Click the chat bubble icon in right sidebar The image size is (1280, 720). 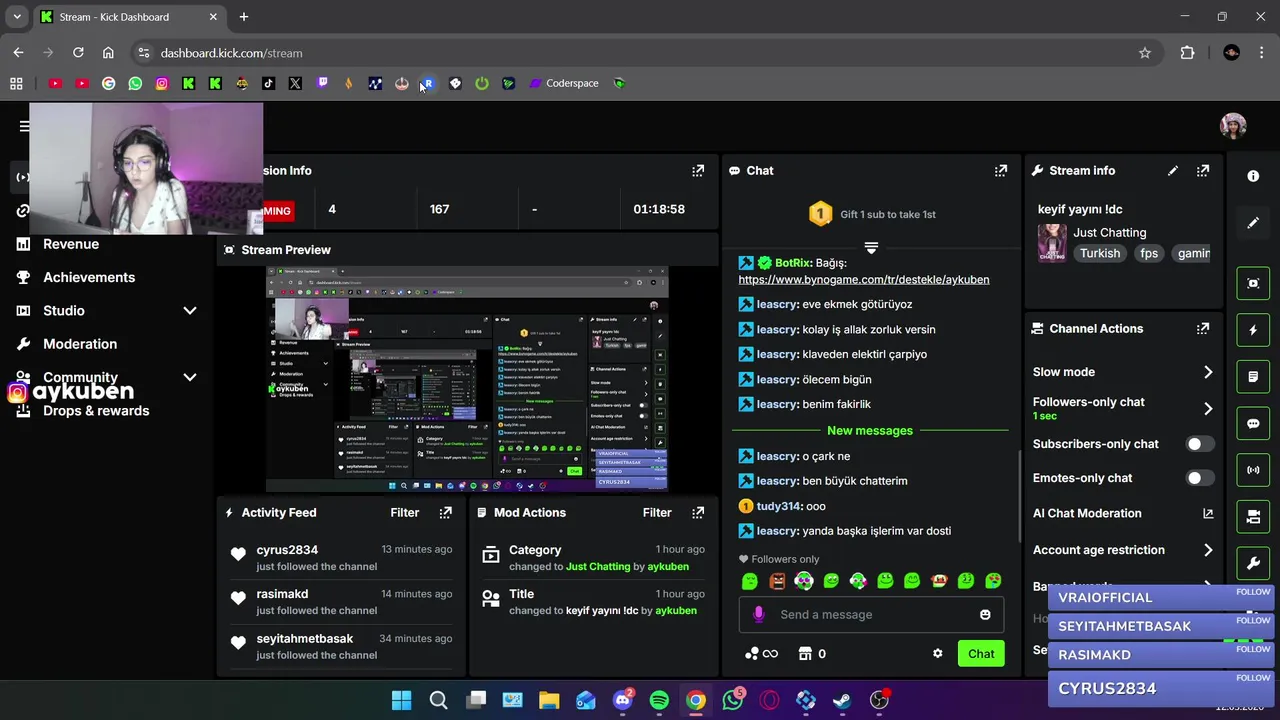(1253, 423)
